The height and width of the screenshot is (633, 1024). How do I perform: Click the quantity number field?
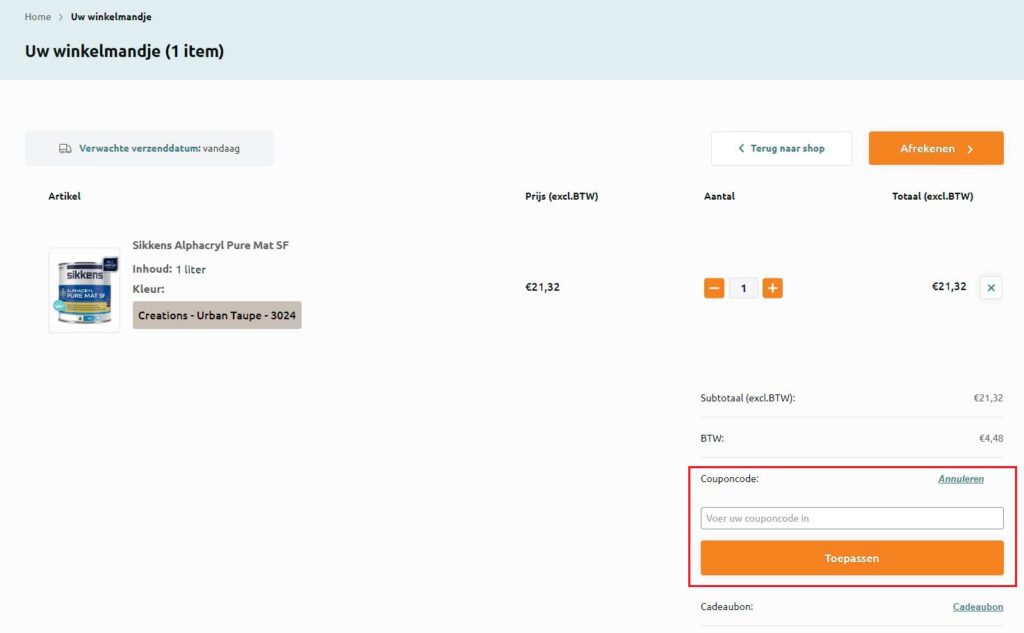tap(743, 288)
